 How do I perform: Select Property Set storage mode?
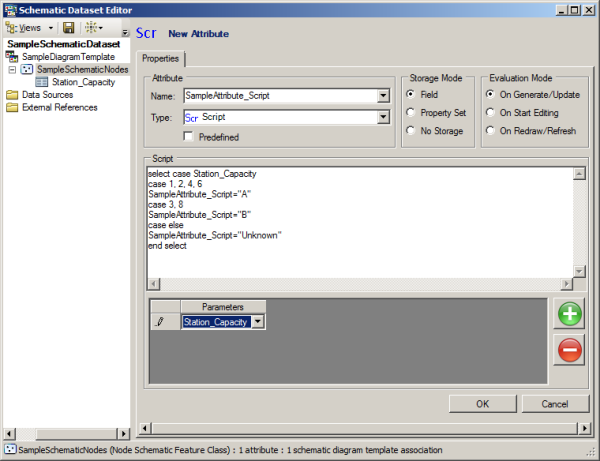(x=411, y=112)
